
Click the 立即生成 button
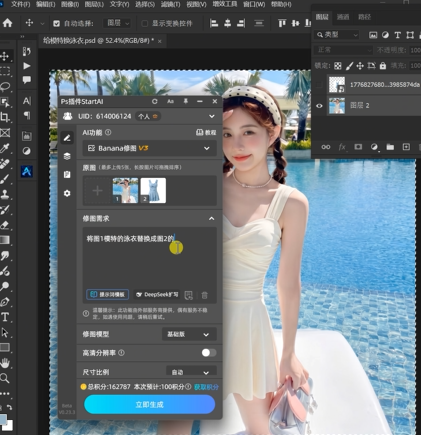[150, 404]
